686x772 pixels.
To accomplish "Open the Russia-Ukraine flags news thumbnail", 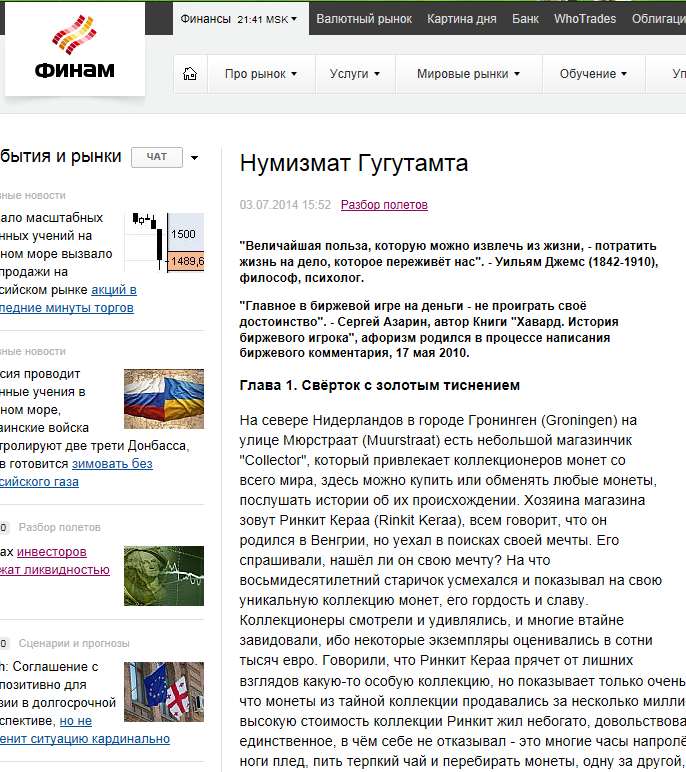I will coord(164,393).
